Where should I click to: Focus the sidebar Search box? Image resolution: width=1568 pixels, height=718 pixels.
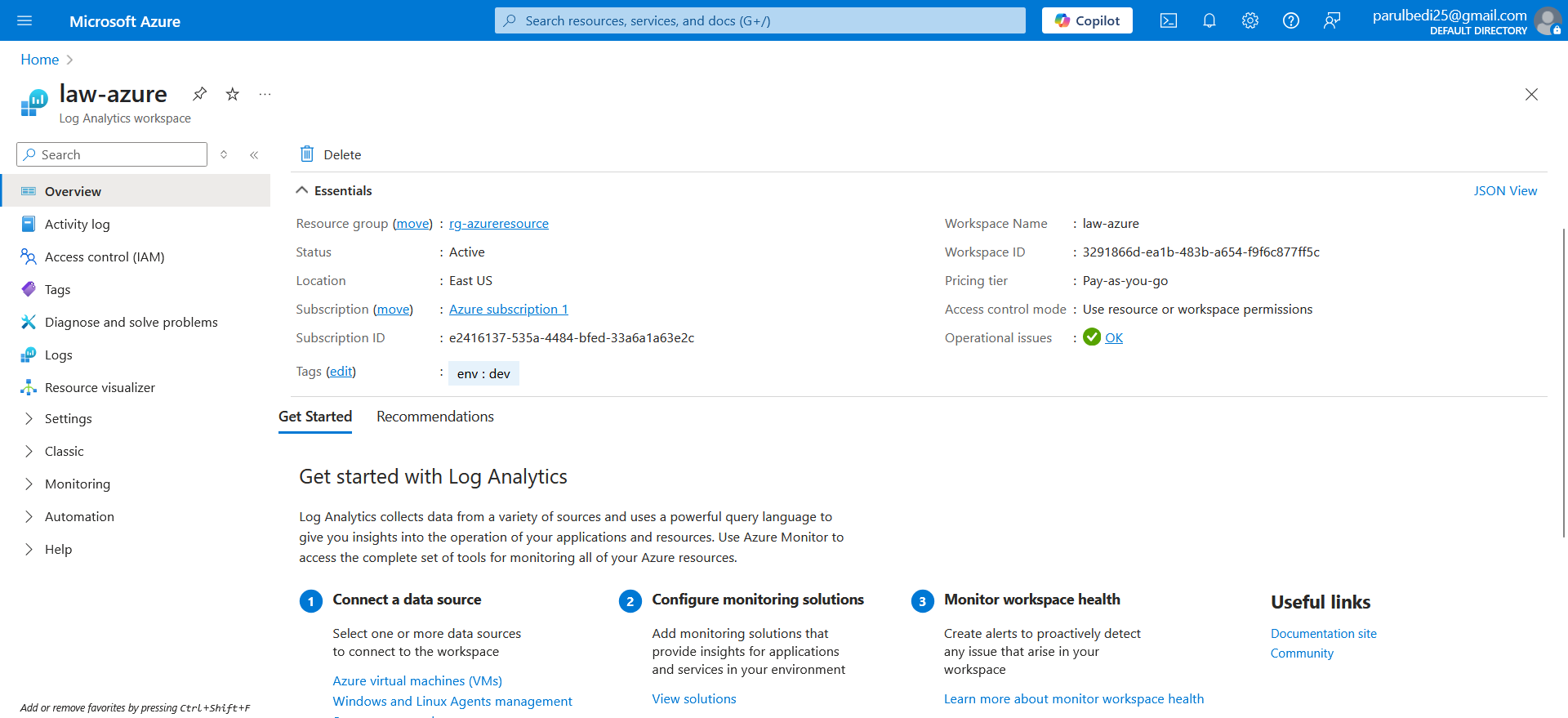(112, 154)
